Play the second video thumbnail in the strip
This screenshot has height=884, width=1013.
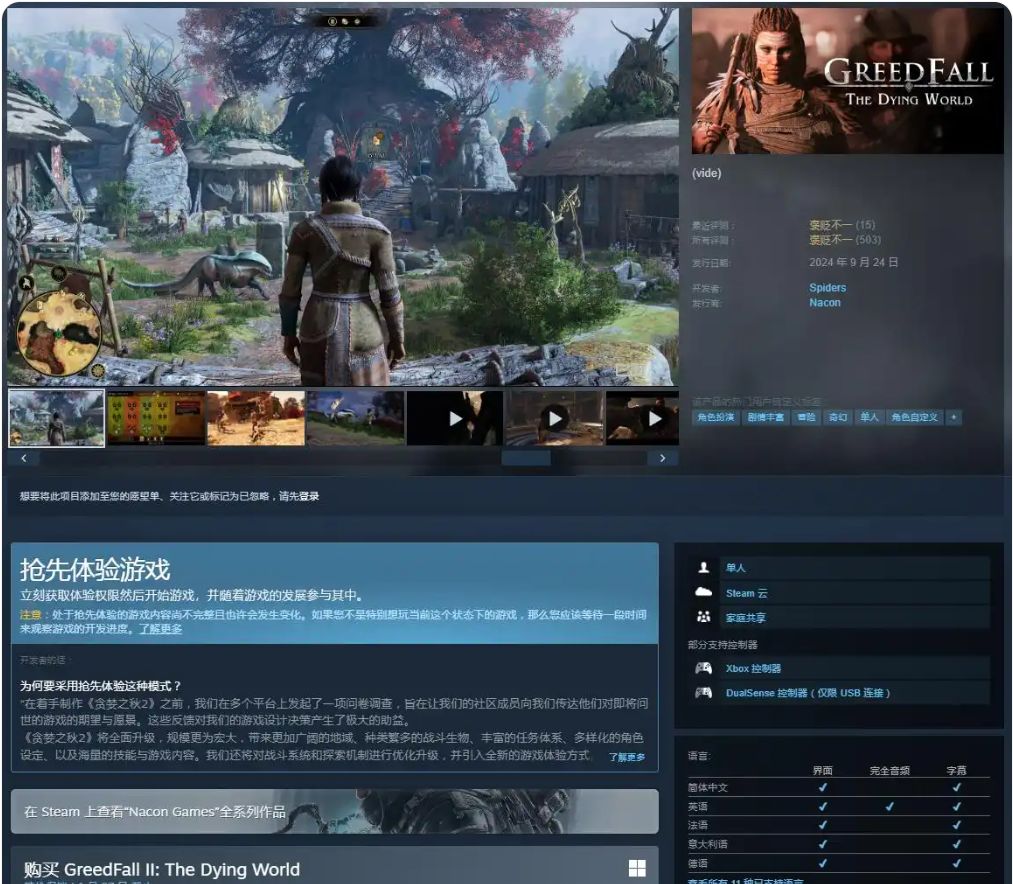[x=555, y=418]
